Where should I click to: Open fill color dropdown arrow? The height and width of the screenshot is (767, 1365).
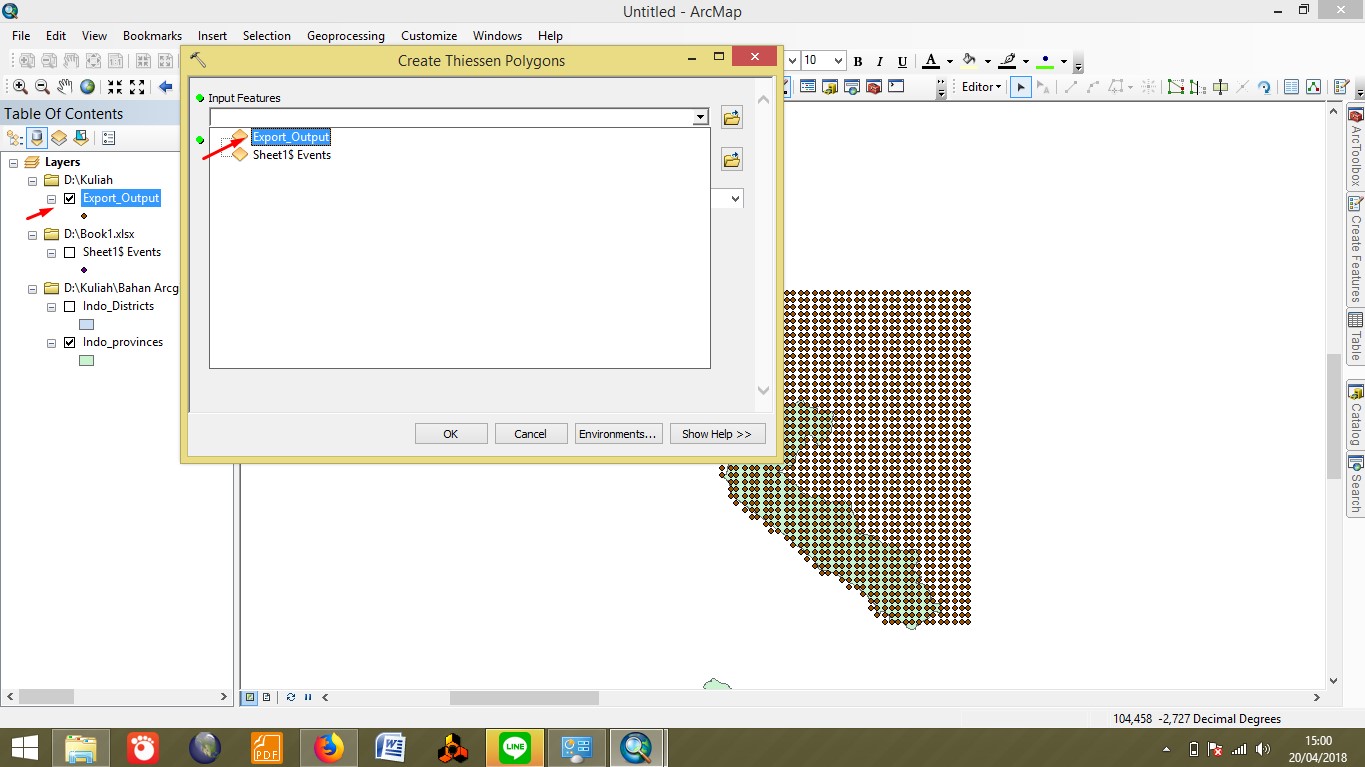[x=987, y=62]
